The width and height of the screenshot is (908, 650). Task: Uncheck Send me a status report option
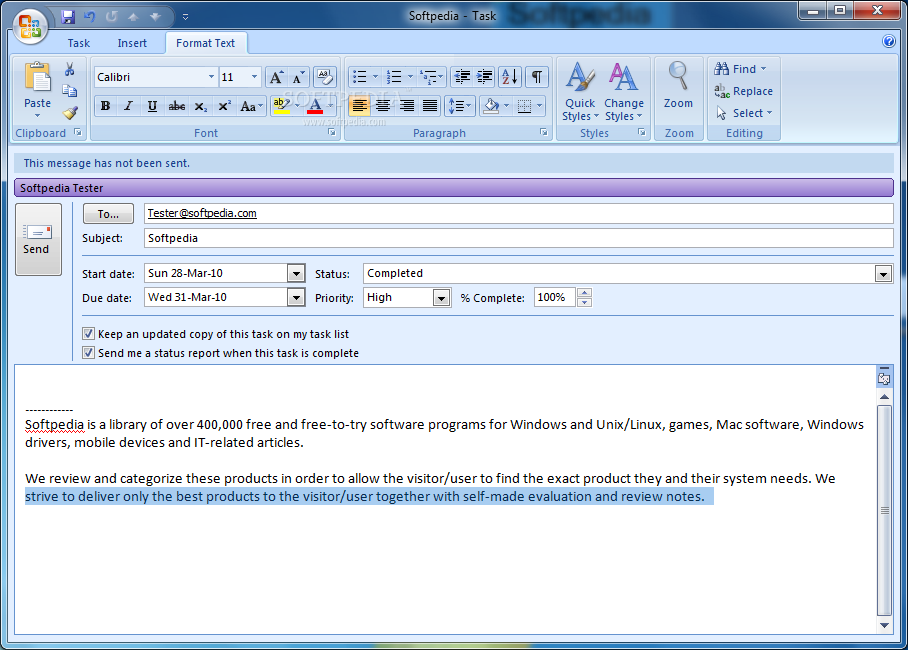tap(88, 353)
